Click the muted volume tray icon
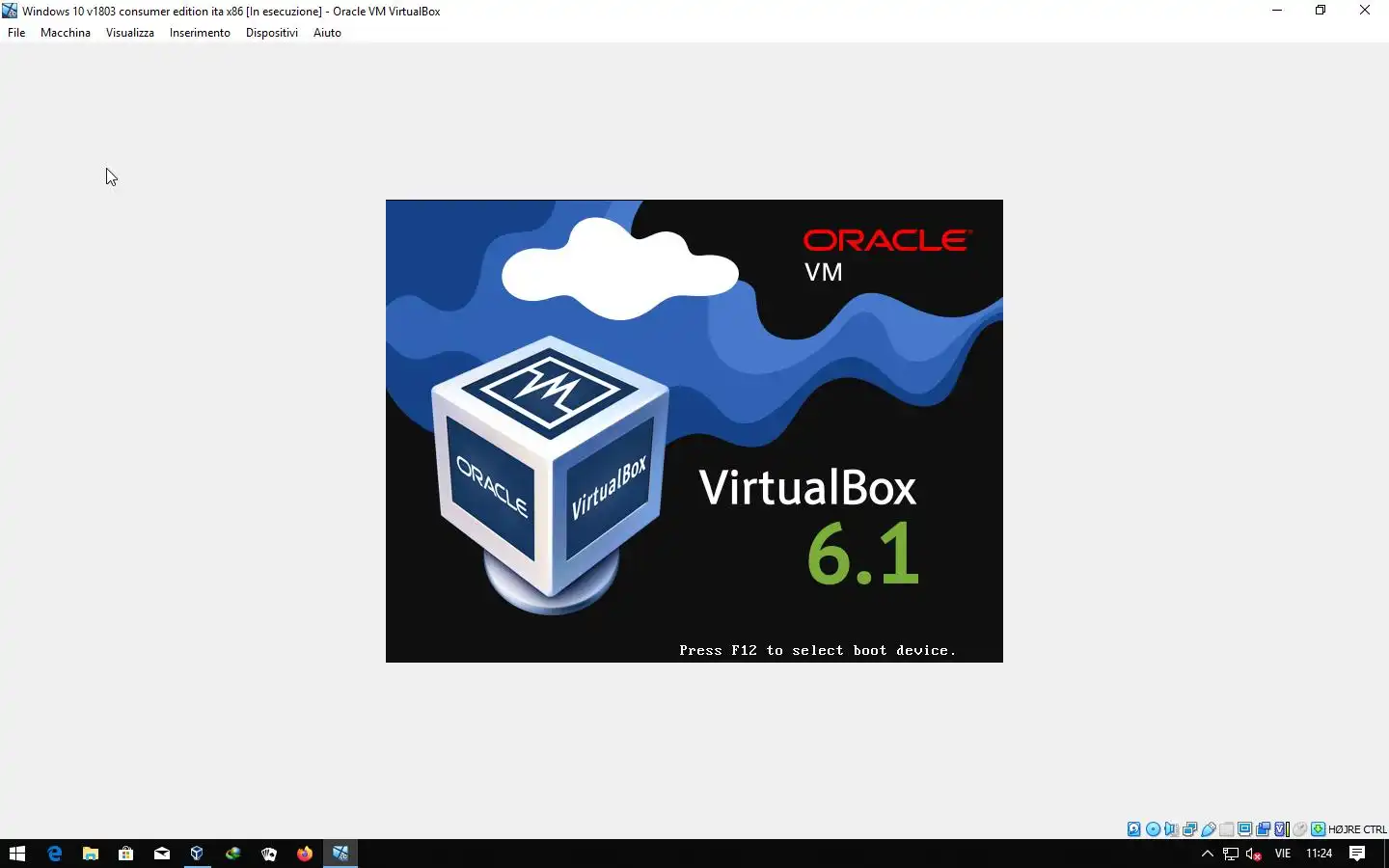The height and width of the screenshot is (868, 1389). click(x=1253, y=854)
